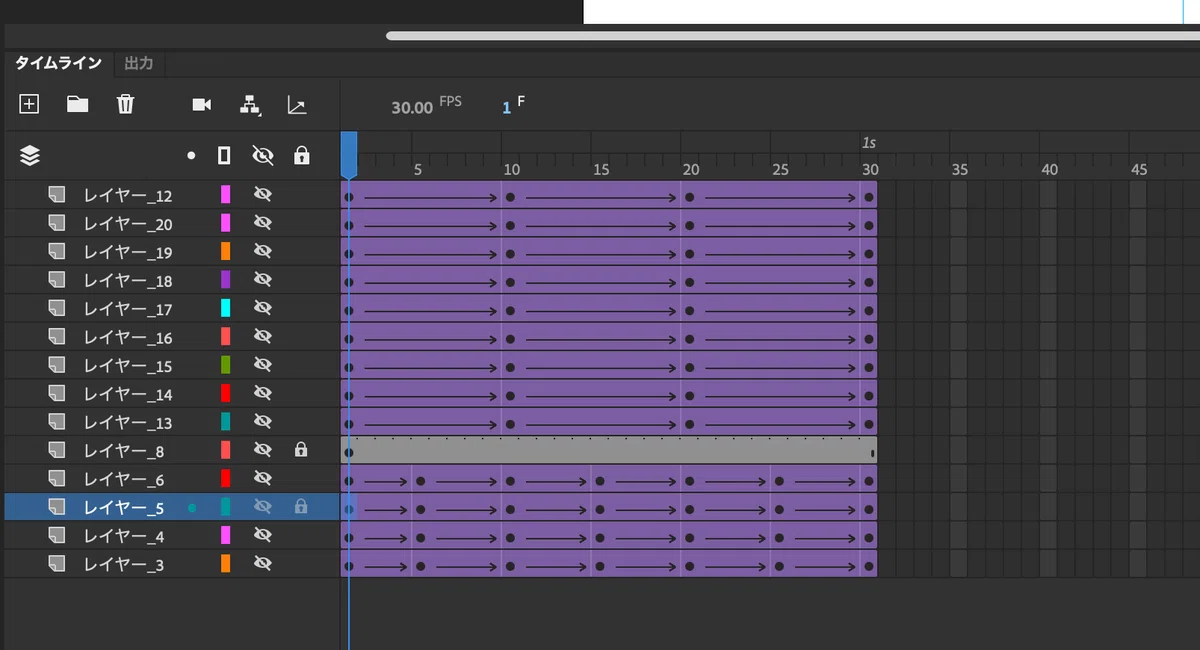Select layer レイヤー_8

click(124, 451)
